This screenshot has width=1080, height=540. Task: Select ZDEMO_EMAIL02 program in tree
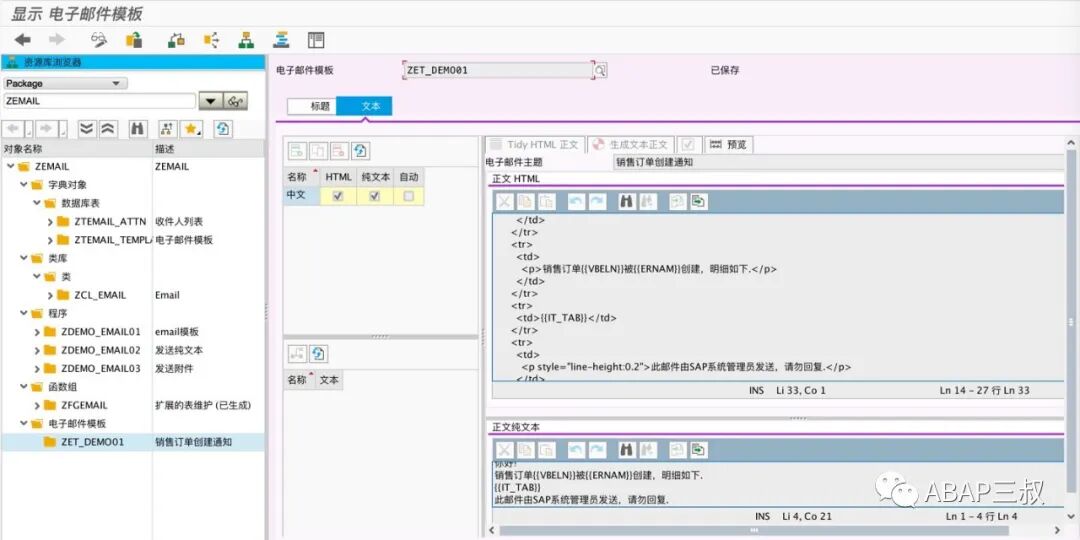101,351
